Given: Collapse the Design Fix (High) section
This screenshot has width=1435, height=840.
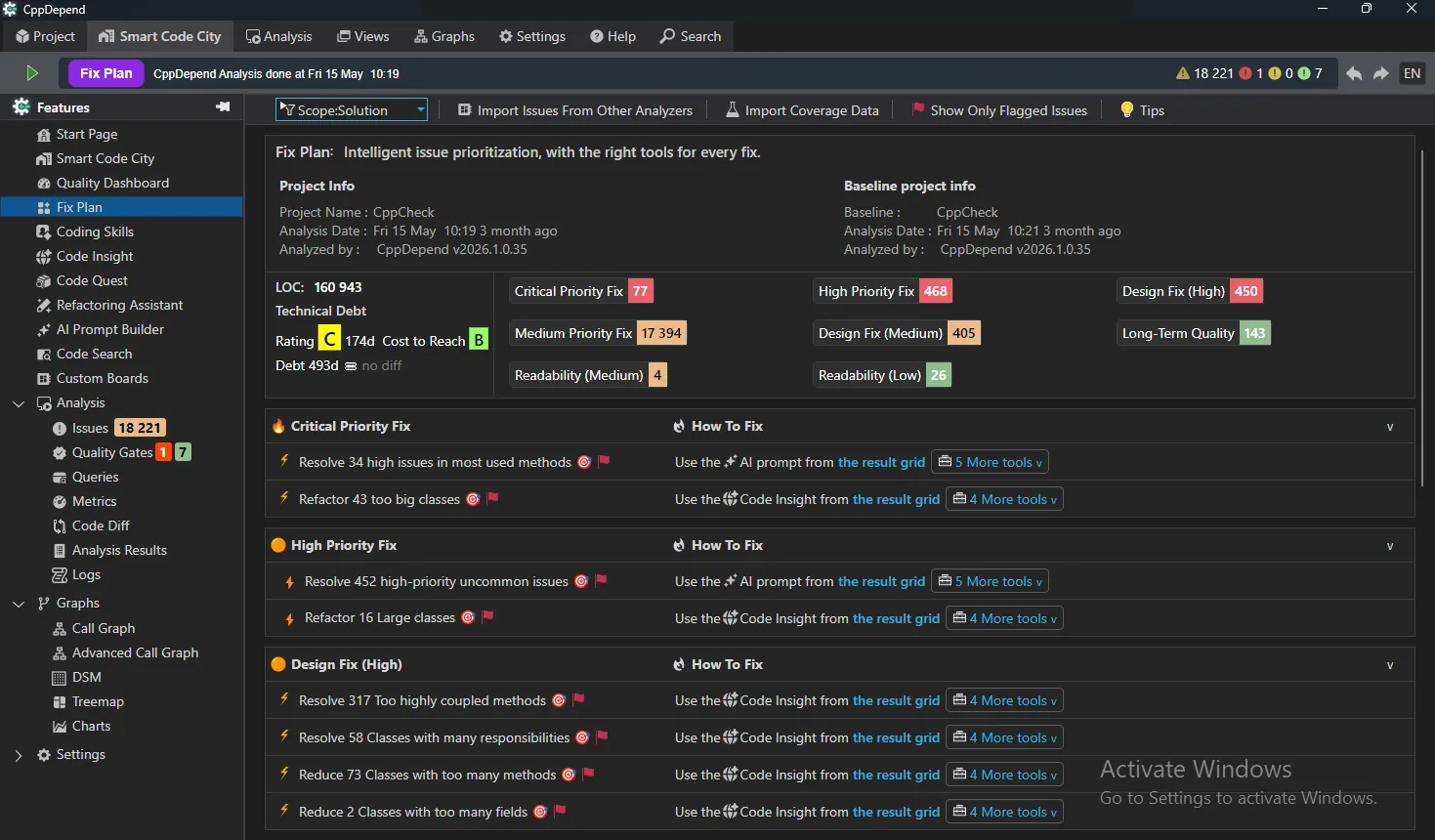Looking at the screenshot, I should tap(1390, 665).
